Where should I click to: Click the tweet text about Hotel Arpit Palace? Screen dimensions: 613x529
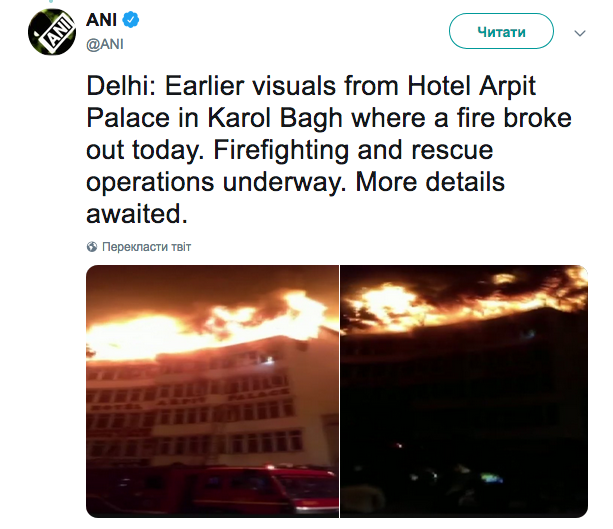329,150
